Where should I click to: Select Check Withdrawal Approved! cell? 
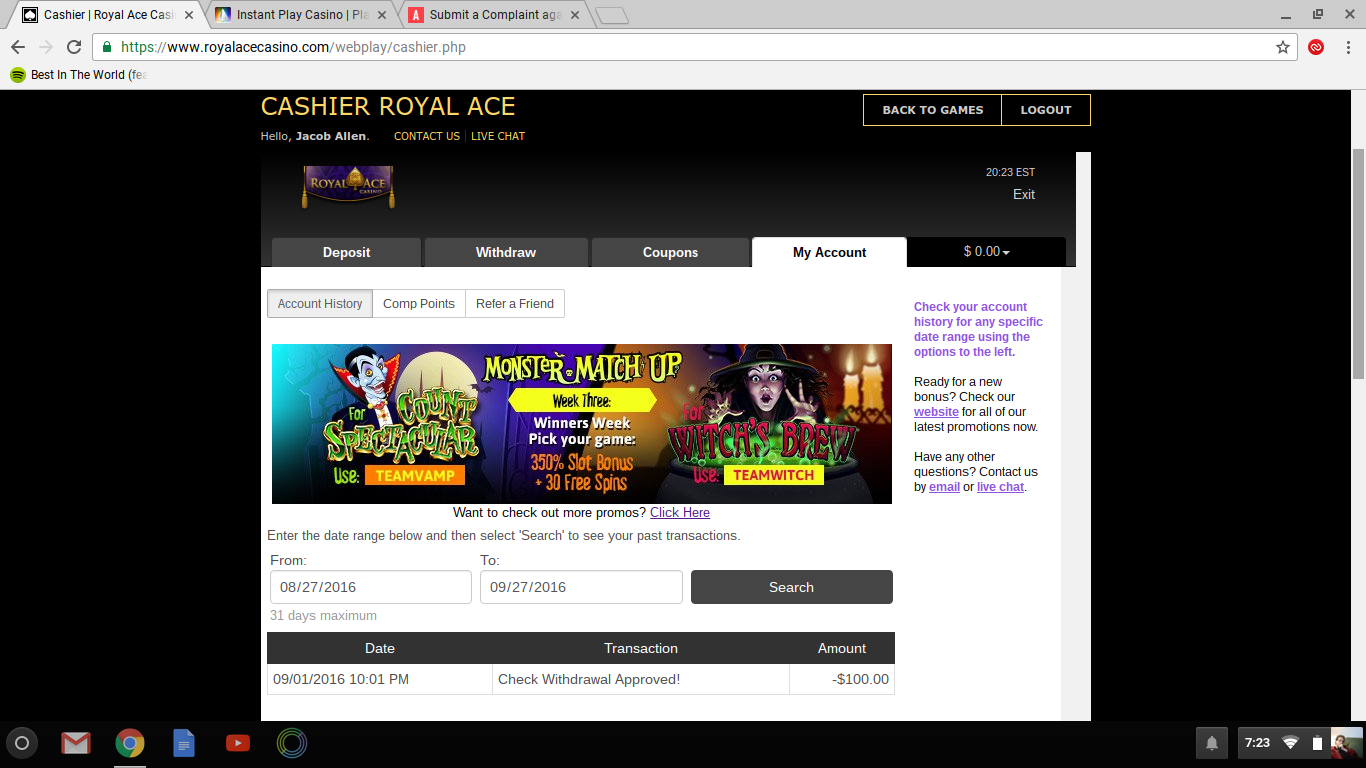(x=641, y=679)
